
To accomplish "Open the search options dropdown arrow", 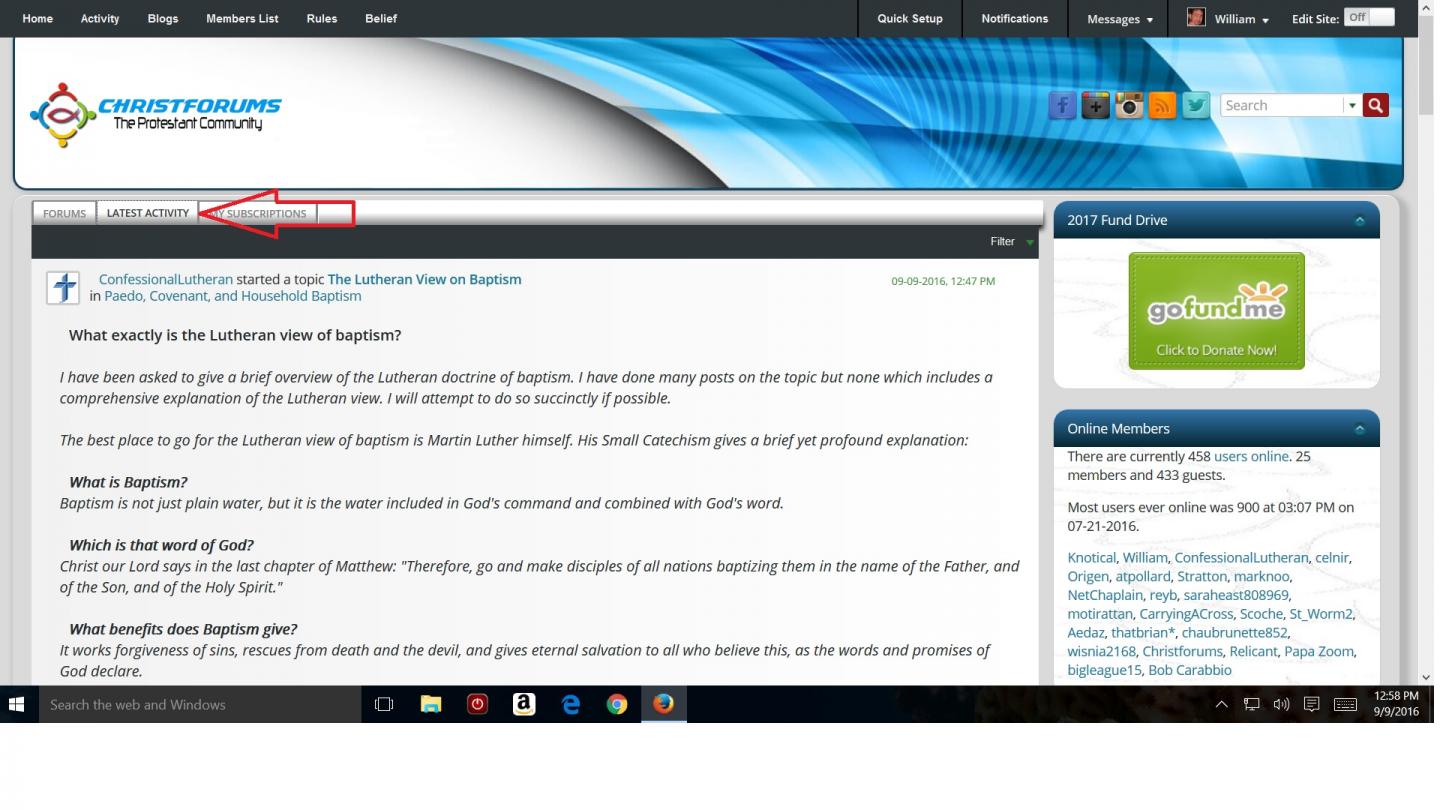I will pos(1352,105).
